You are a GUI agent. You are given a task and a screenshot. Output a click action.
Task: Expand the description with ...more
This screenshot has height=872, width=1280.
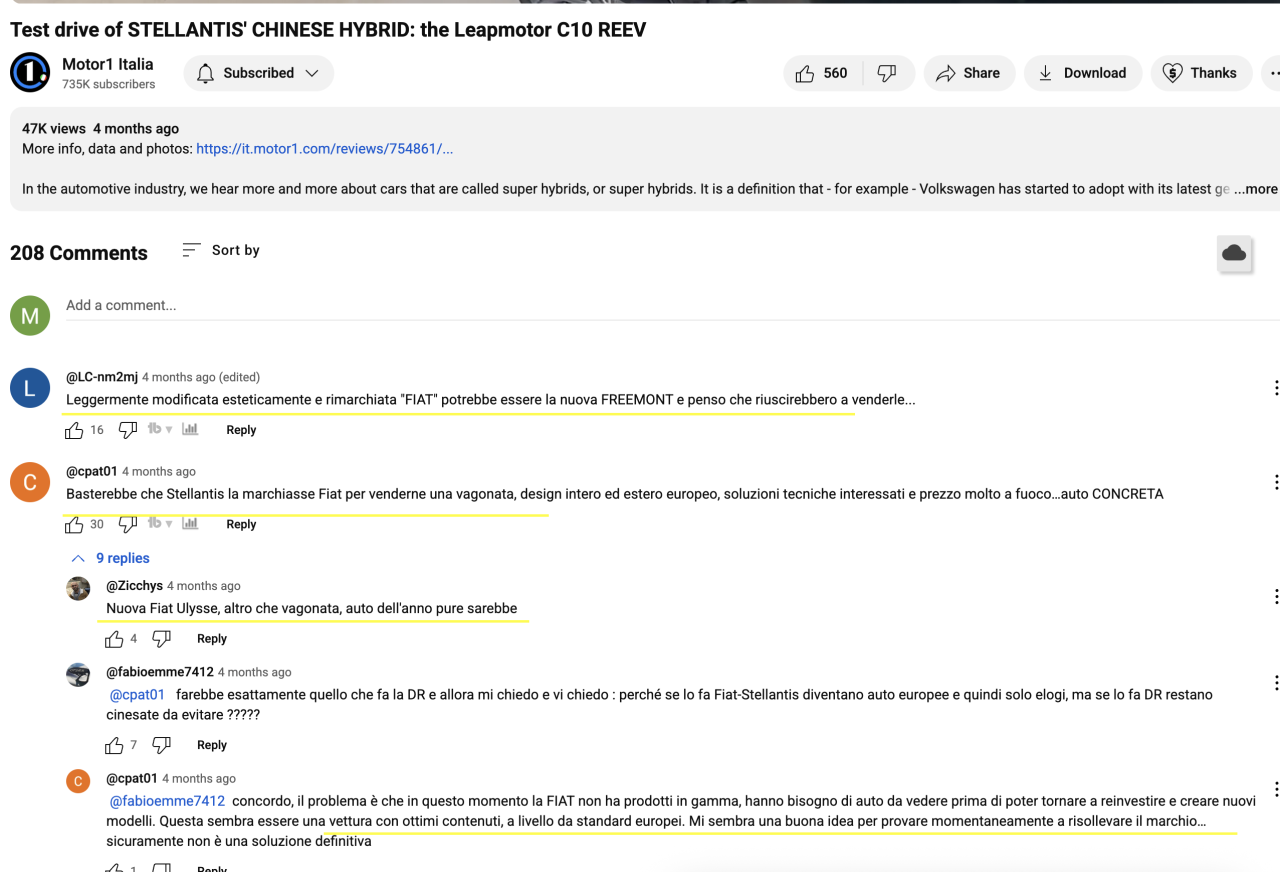pyautogui.click(x=1255, y=189)
